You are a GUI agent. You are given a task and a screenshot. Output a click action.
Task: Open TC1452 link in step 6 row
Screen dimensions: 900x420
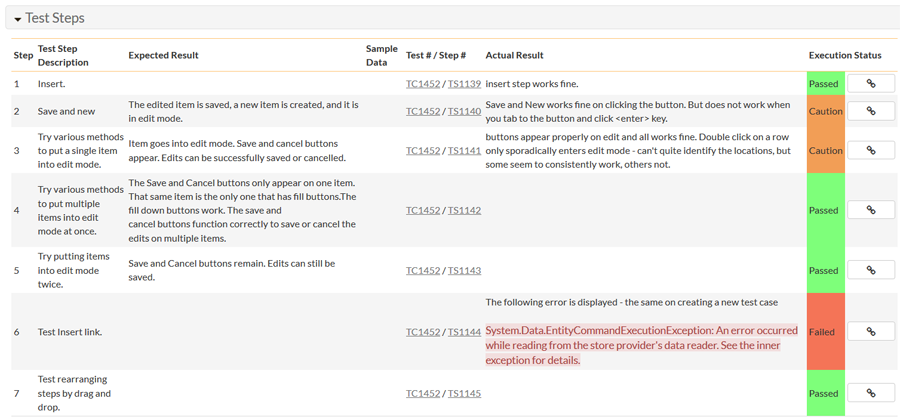422,331
